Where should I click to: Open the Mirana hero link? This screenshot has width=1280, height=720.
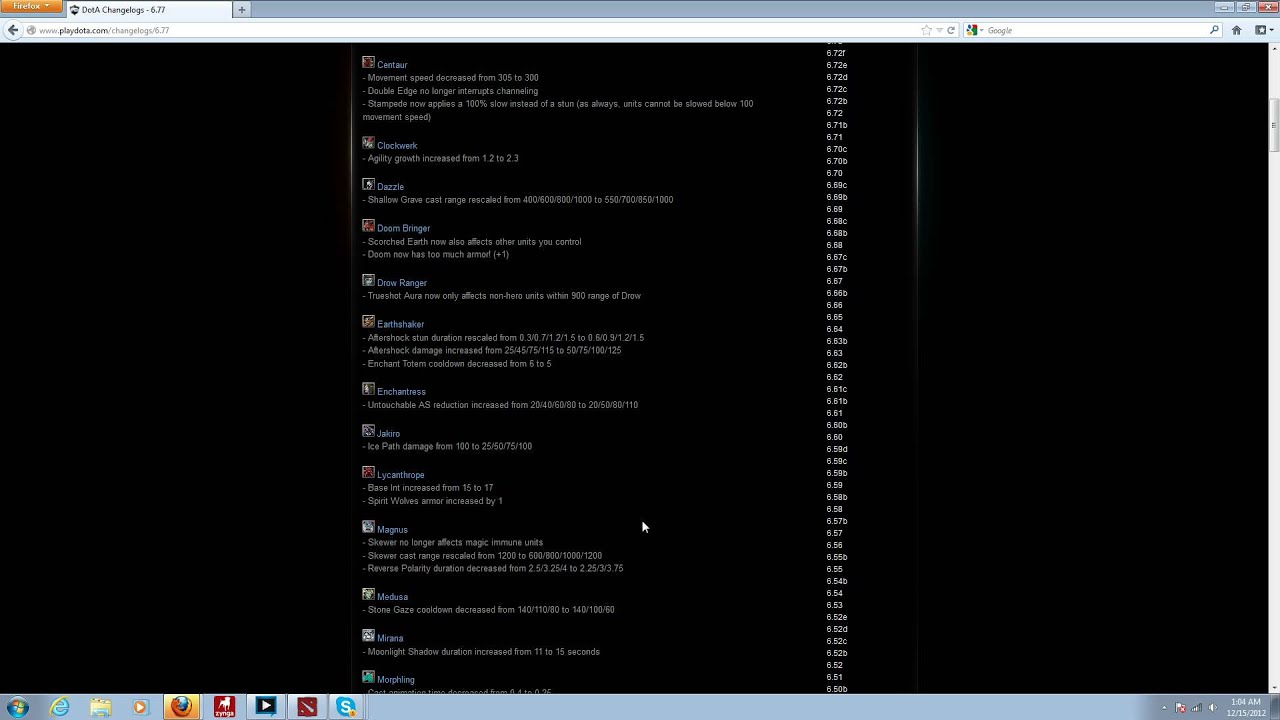coord(390,638)
